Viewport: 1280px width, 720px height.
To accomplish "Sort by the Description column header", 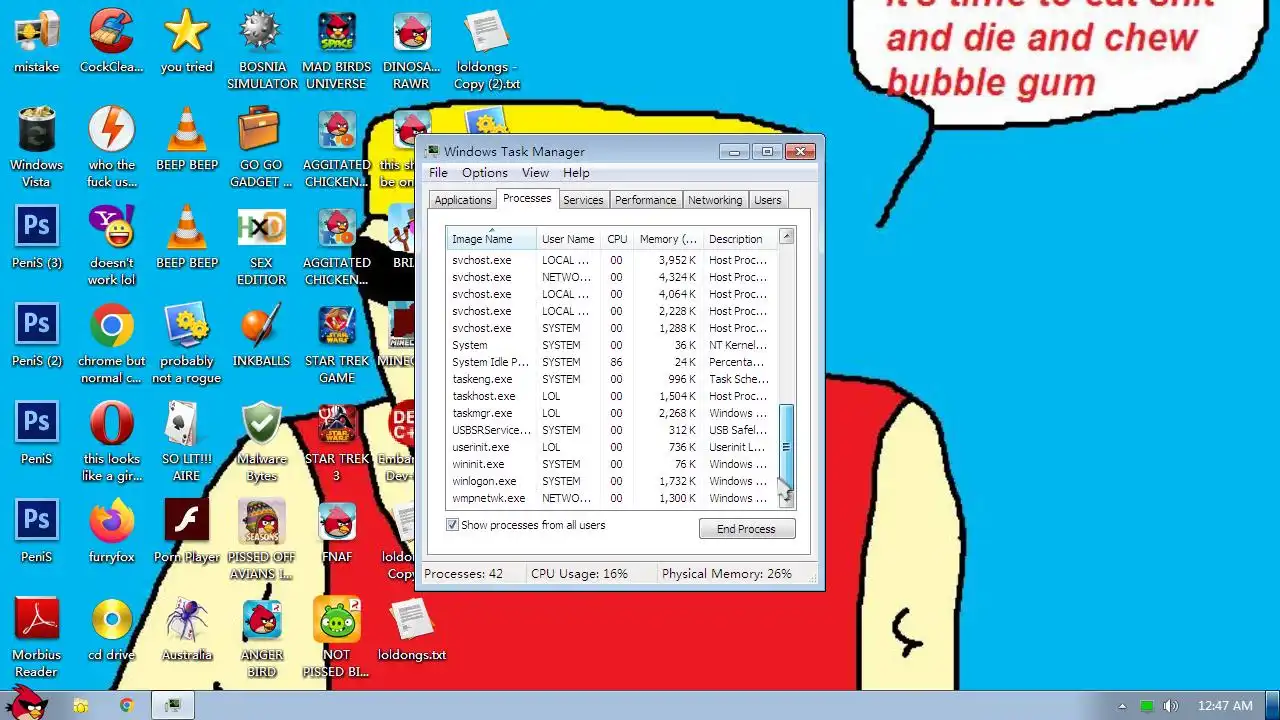I will click(x=739, y=239).
